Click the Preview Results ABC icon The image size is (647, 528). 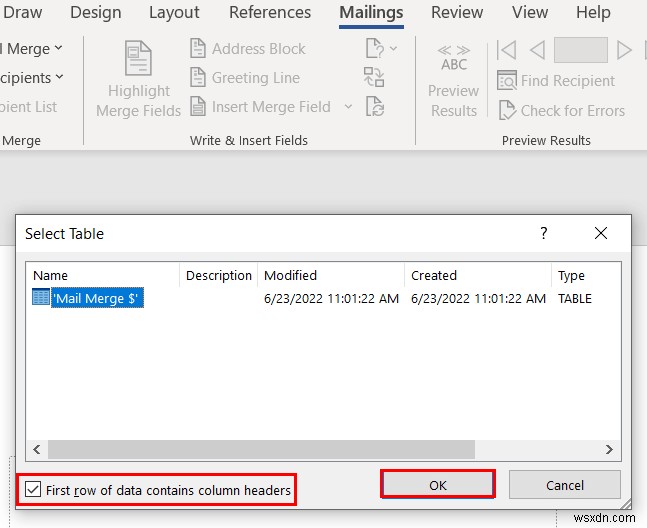(453, 58)
